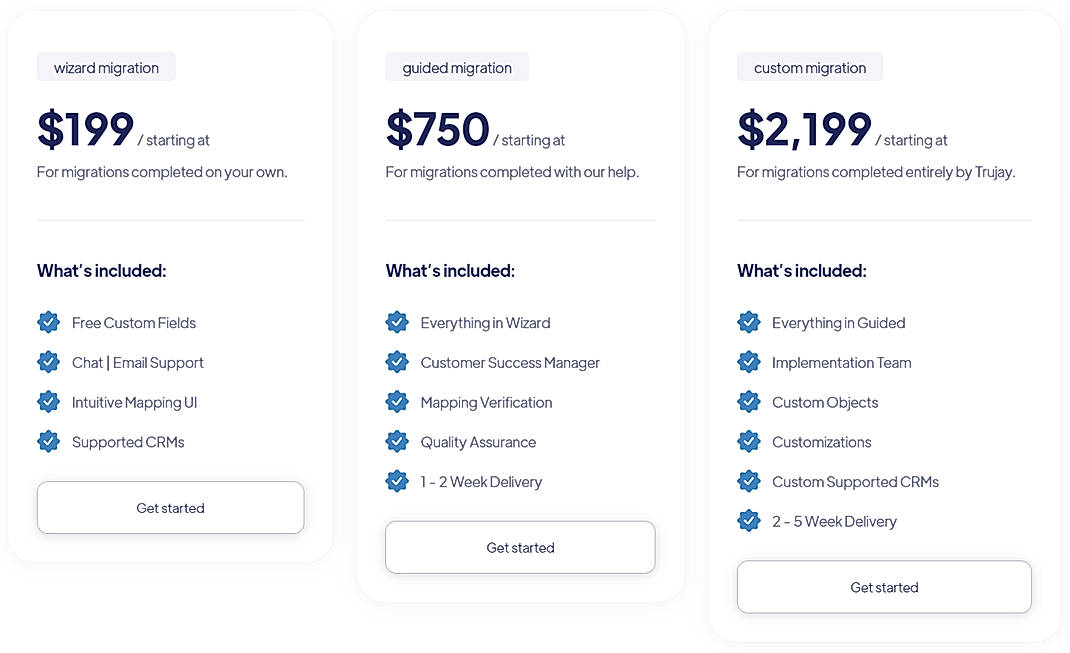Select the wizard migration plan label
This screenshot has height=653, width=1070.
pos(106,67)
